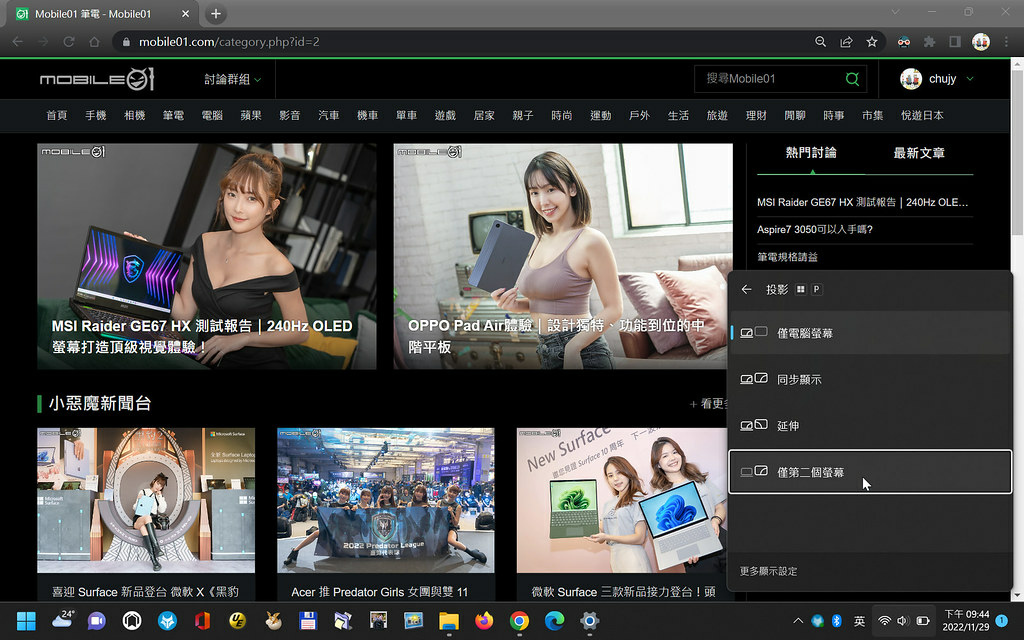
Task: Select 僅第二個螢幕 projection mode
Action: click(870, 472)
